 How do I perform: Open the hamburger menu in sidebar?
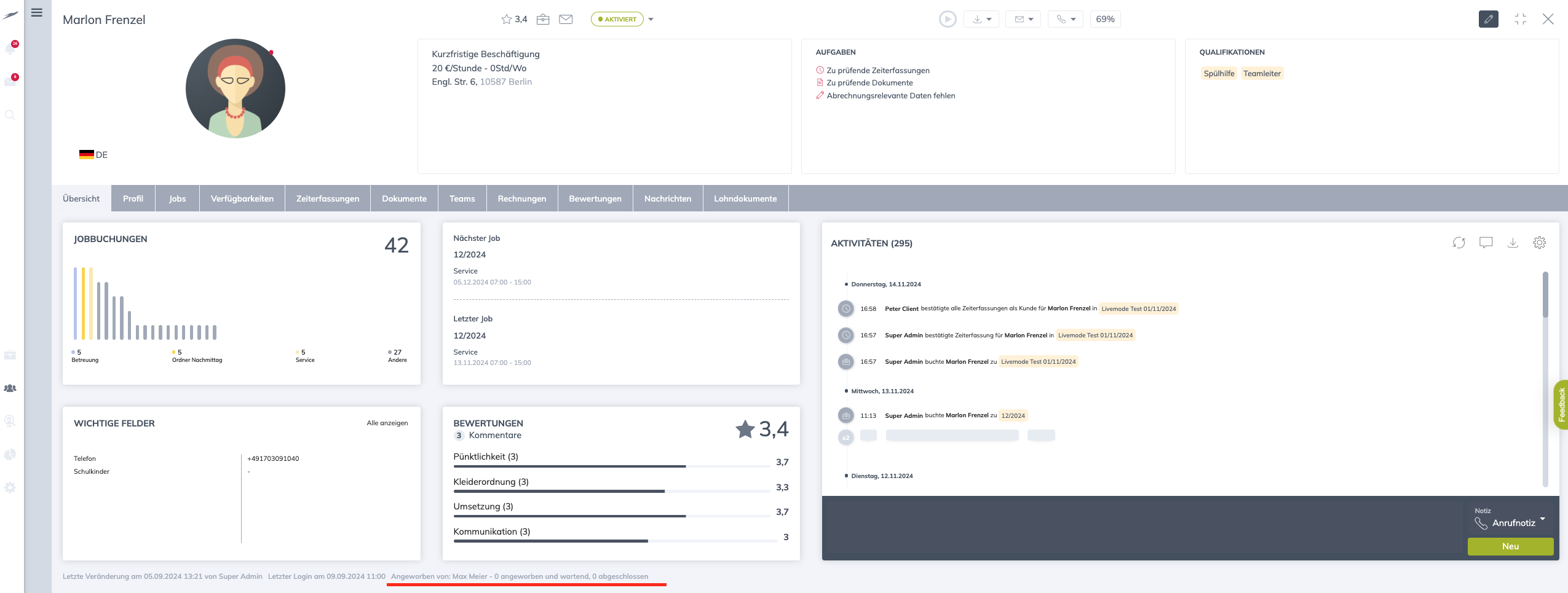pyautogui.click(x=37, y=12)
